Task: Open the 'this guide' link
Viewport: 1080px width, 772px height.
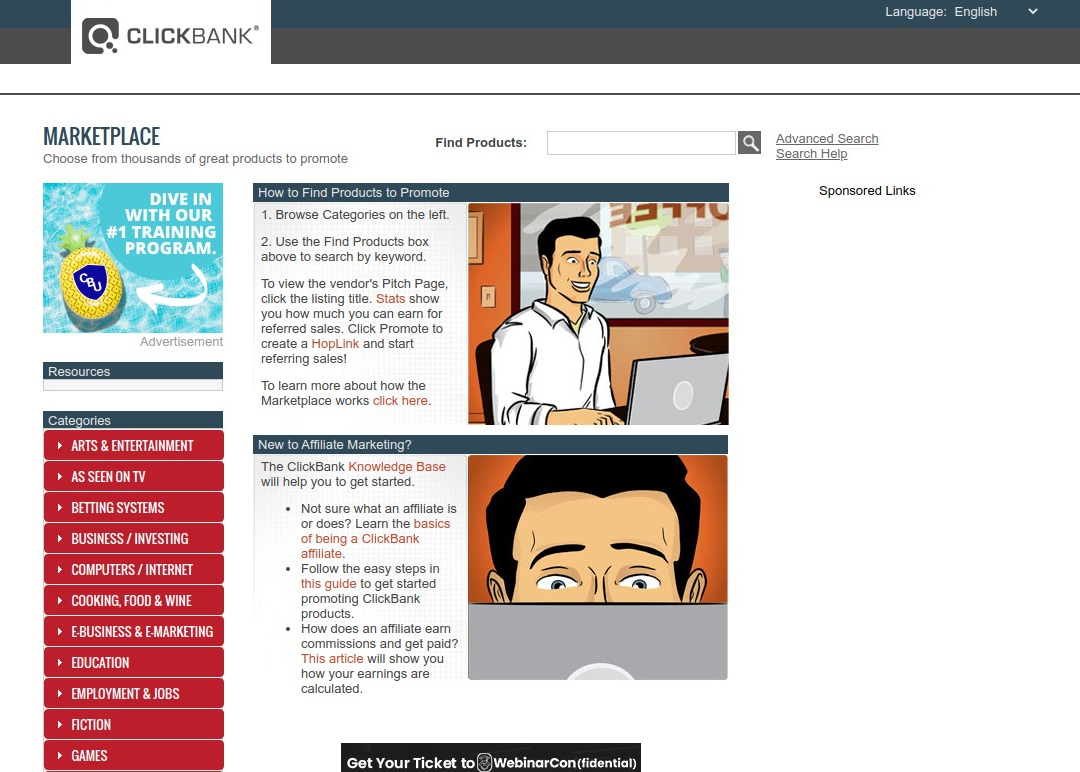Action: coord(329,584)
